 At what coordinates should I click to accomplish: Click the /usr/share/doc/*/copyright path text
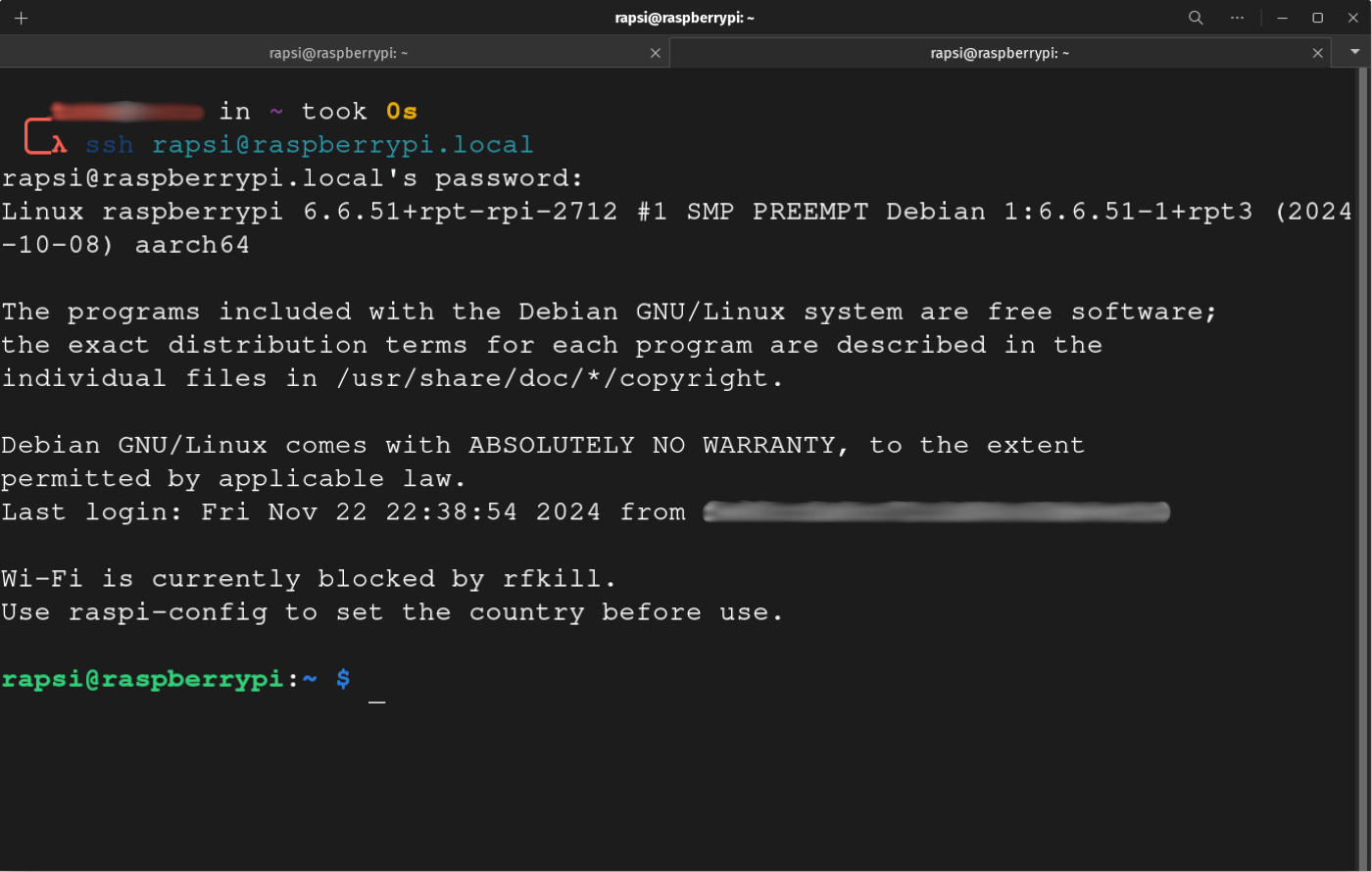tap(560, 379)
